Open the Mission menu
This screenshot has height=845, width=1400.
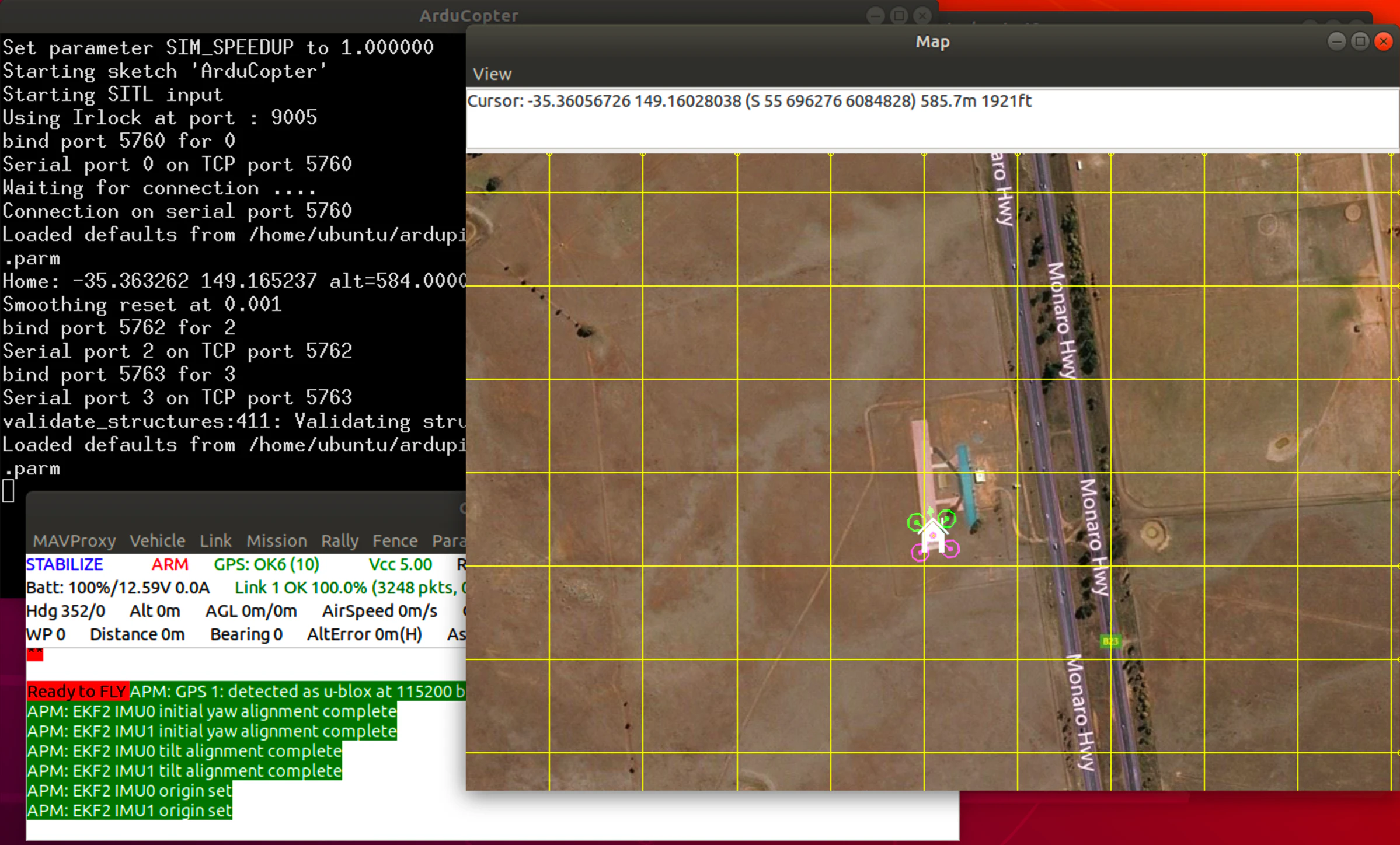(x=276, y=541)
